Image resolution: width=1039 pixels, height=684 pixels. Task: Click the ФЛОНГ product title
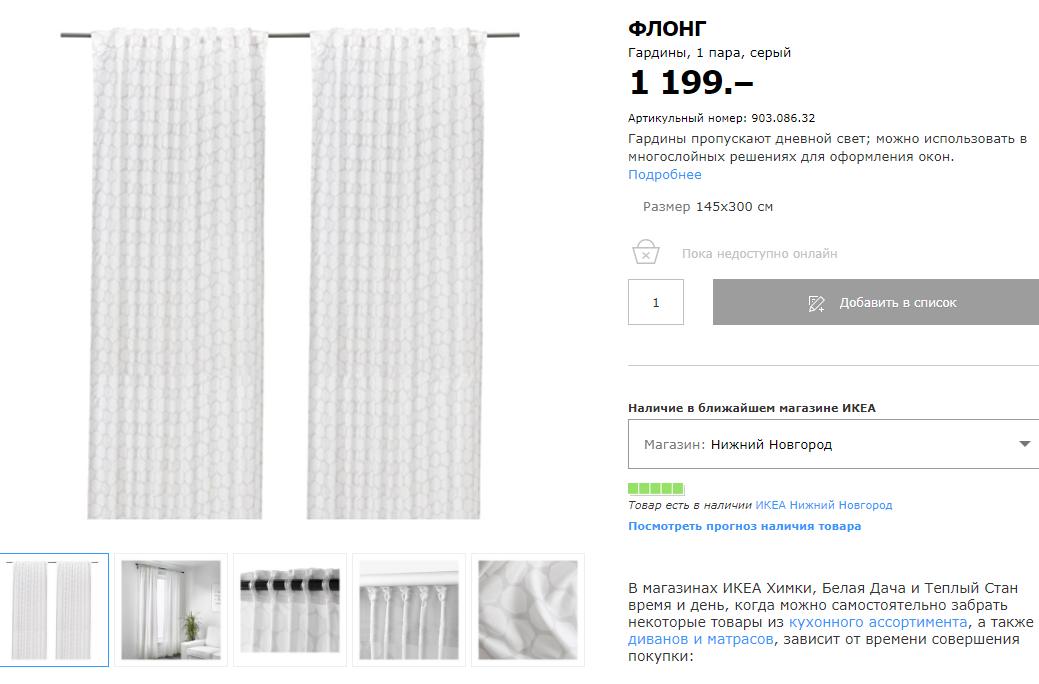coord(667,28)
